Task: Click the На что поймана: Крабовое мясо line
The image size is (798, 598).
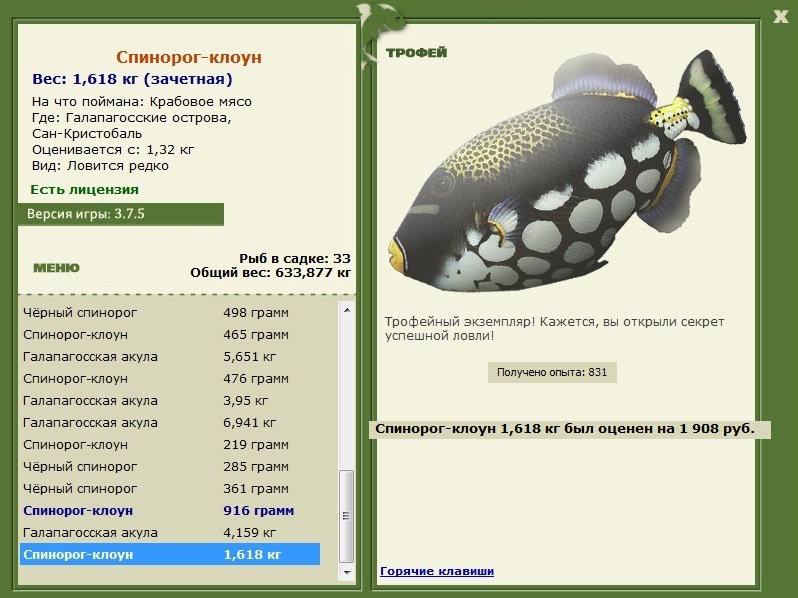Action: tap(142, 101)
